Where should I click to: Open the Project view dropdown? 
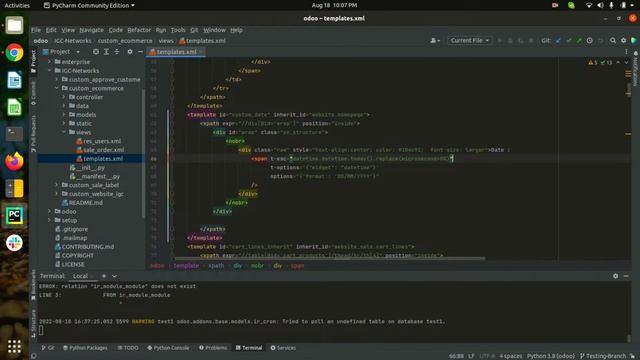click(x=61, y=52)
